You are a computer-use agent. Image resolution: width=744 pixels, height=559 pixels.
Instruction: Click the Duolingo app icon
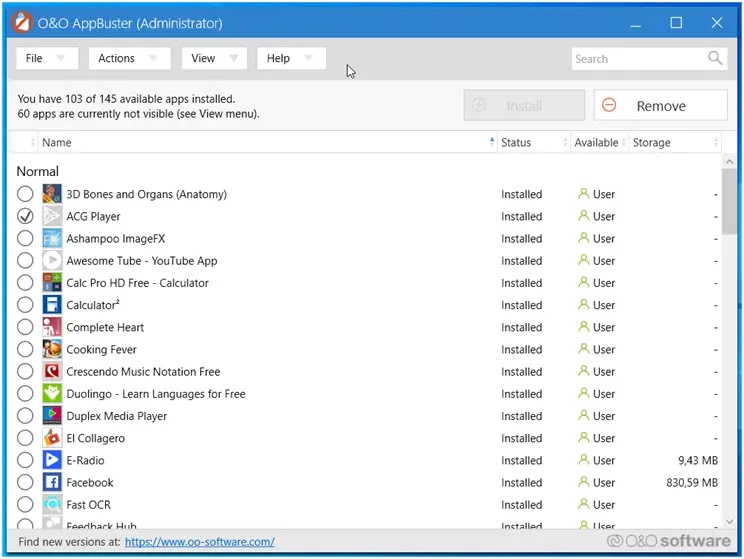pyautogui.click(x=52, y=393)
